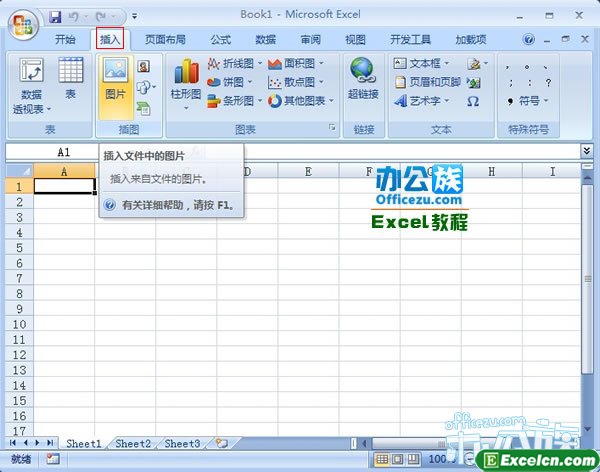Click the Undo arrow icon

(x=73, y=16)
